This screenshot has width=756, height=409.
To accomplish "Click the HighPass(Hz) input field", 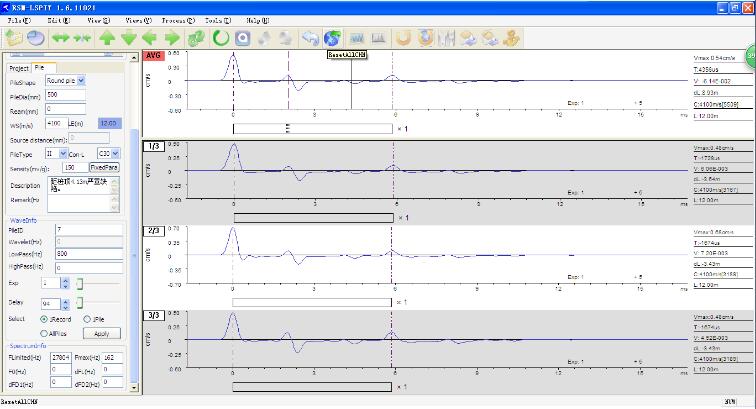I will tap(89, 267).
